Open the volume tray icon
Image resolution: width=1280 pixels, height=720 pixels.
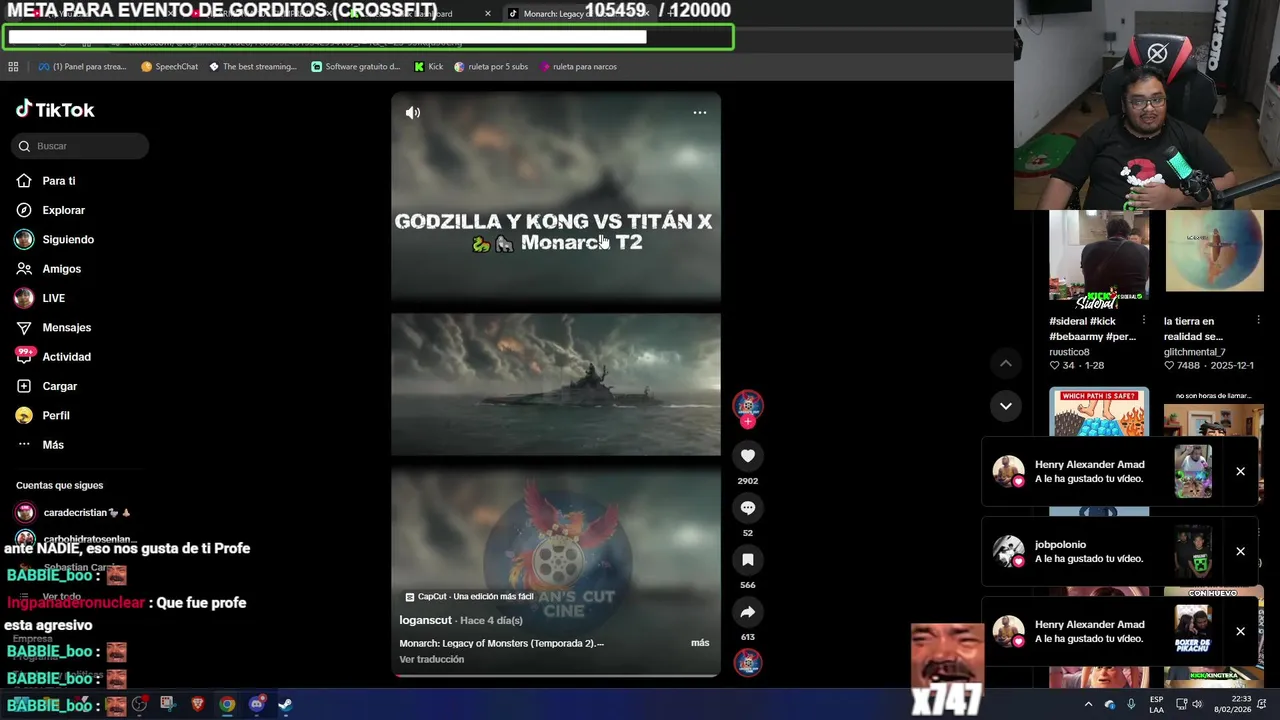(x=1198, y=704)
